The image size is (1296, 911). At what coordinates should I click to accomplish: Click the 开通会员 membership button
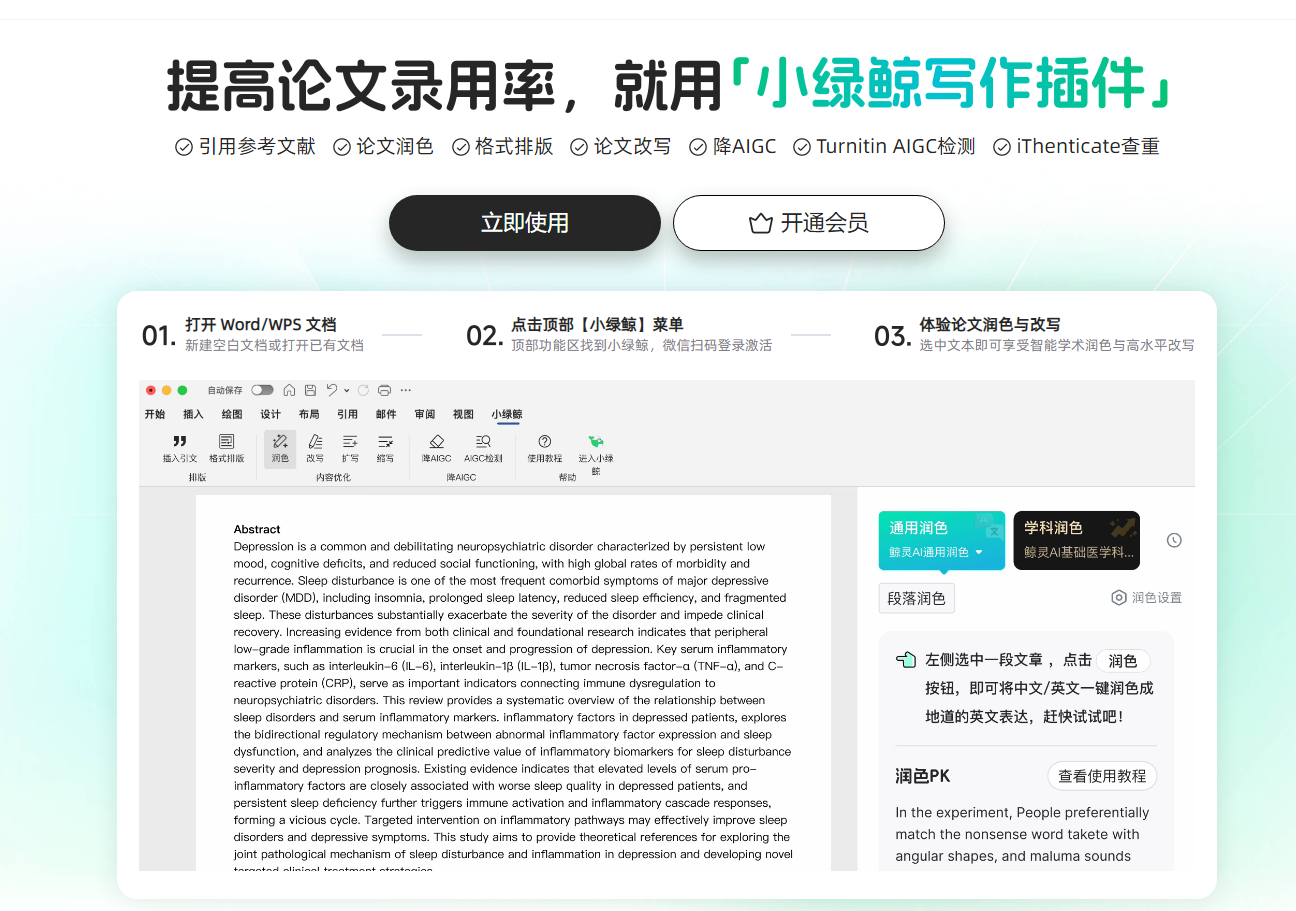click(809, 223)
